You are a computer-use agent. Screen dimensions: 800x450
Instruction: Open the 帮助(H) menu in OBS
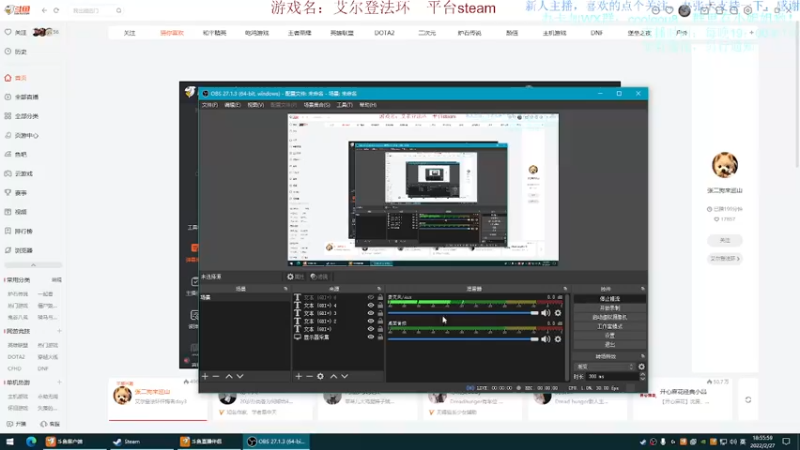point(368,105)
